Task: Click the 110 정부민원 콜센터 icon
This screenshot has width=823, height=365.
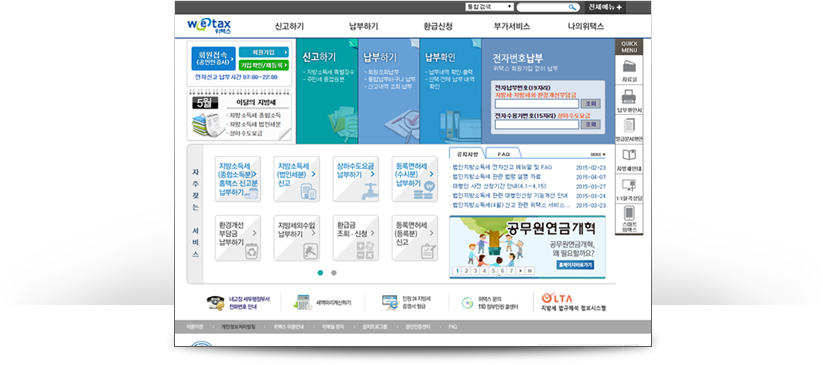Action: (x=467, y=303)
